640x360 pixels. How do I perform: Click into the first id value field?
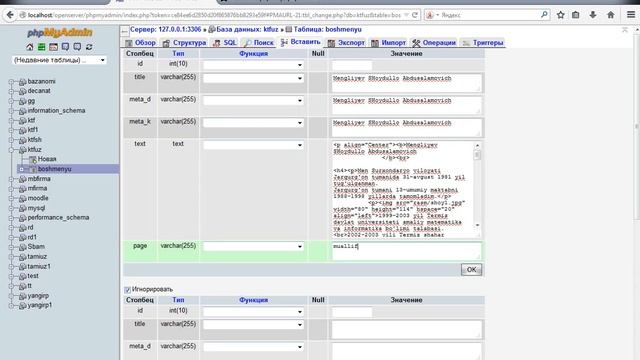(x=352, y=65)
